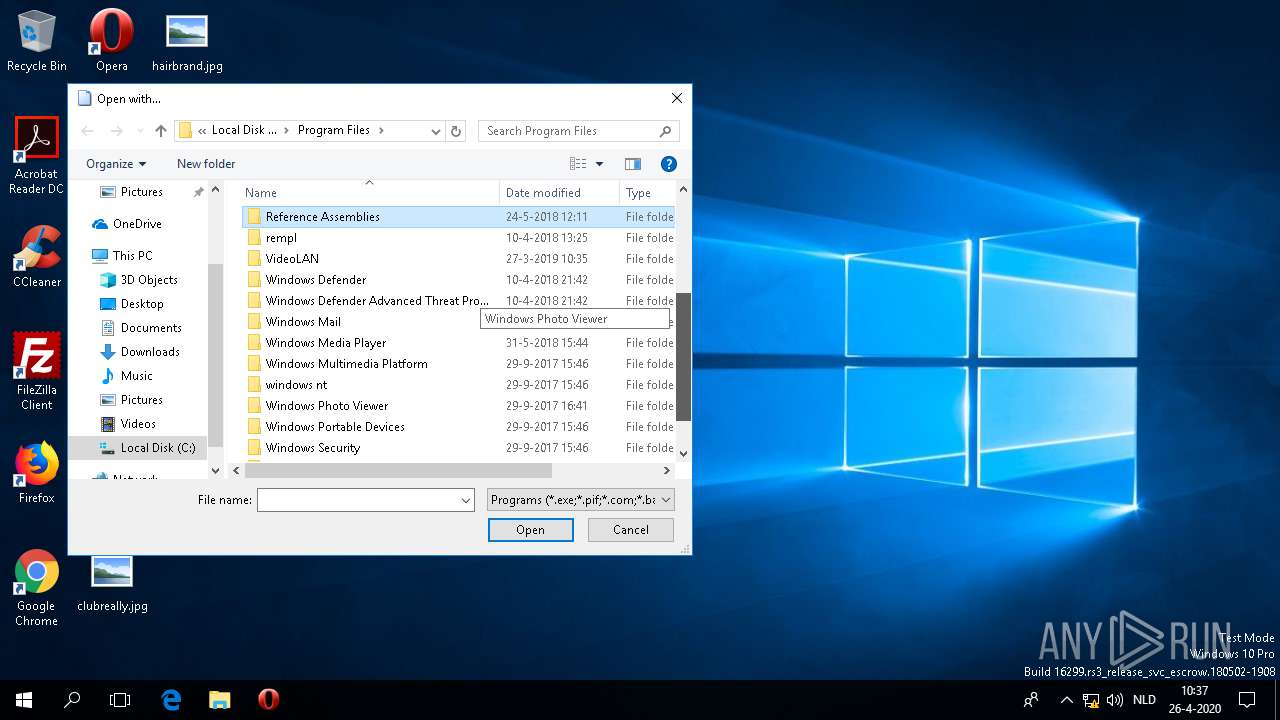1280x720 pixels.
Task: Select the Windows Photo Viewer folder
Action: 458,406
